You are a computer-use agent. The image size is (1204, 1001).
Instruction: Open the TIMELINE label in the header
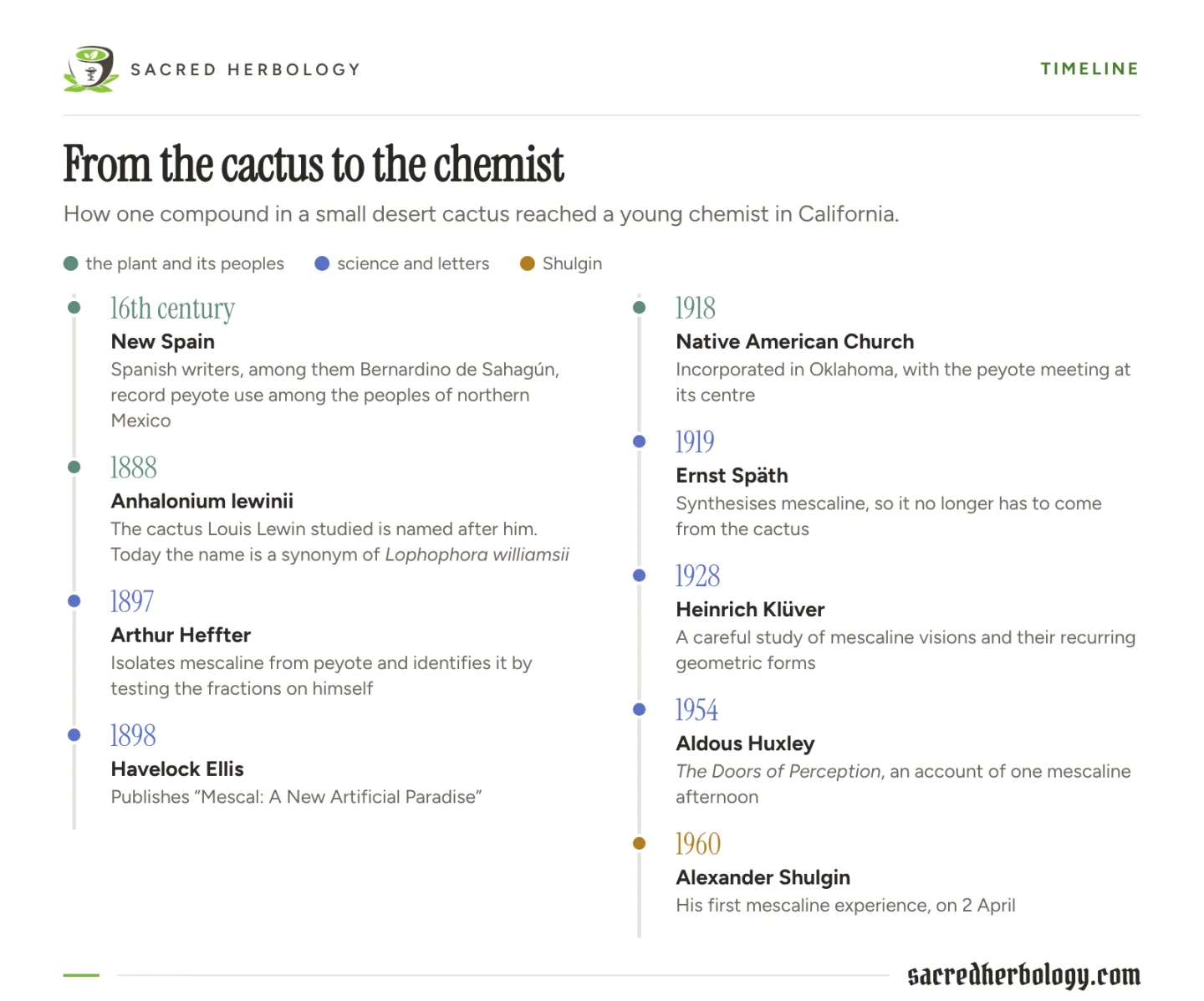1089,69
